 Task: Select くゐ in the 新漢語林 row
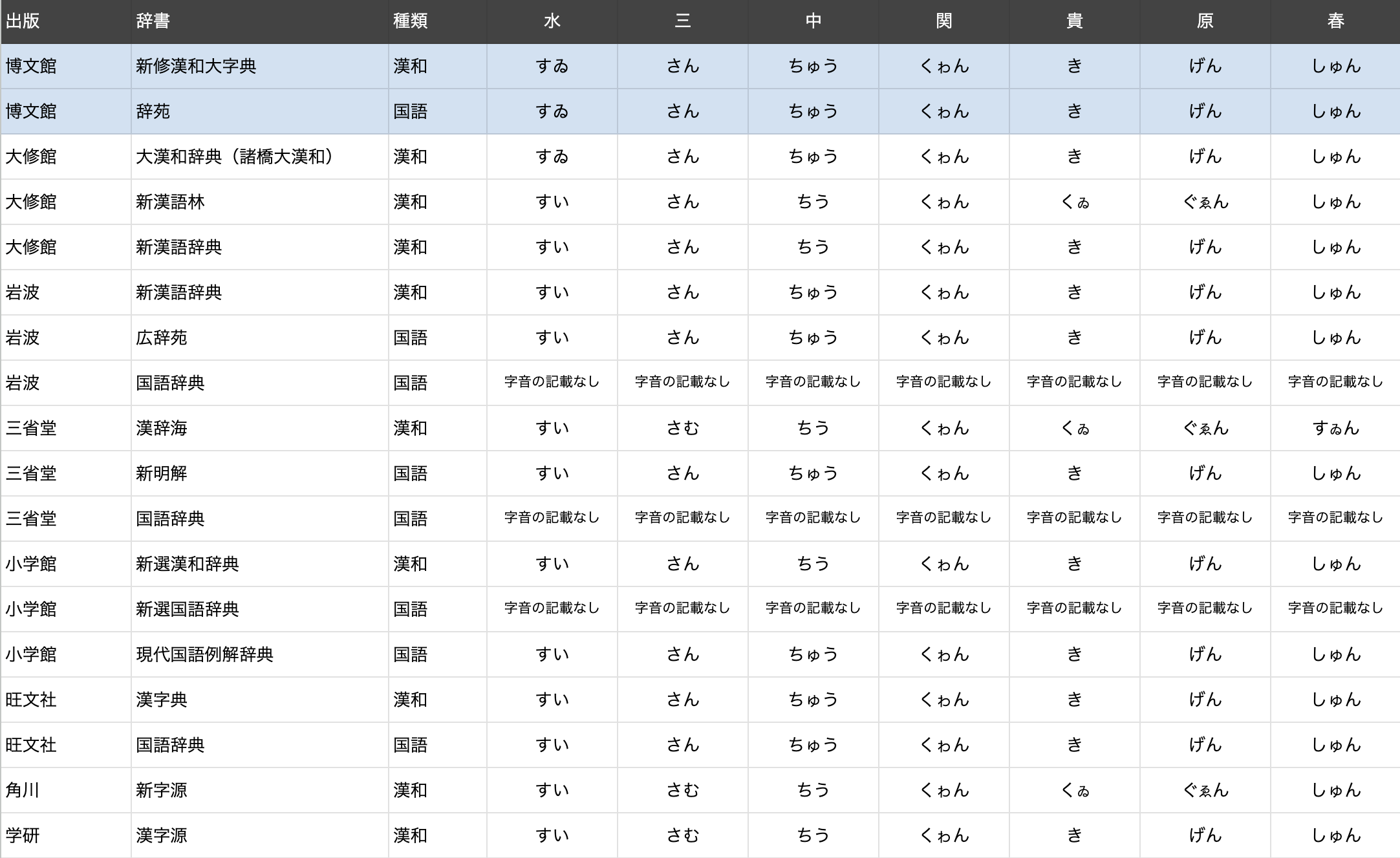click(1074, 202)
